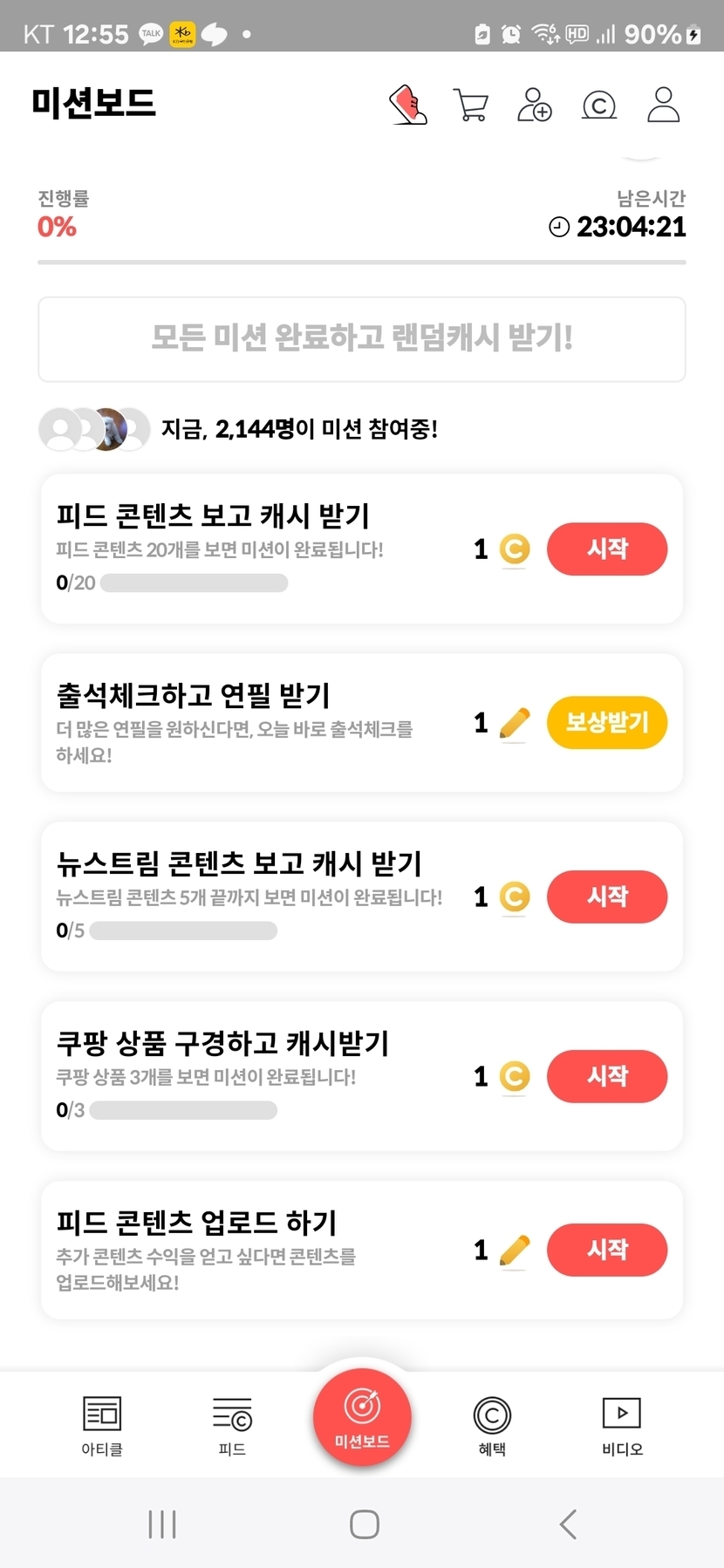Tap the clock icon beside remaining time
Screen dimensions: 724x1568
558,228
